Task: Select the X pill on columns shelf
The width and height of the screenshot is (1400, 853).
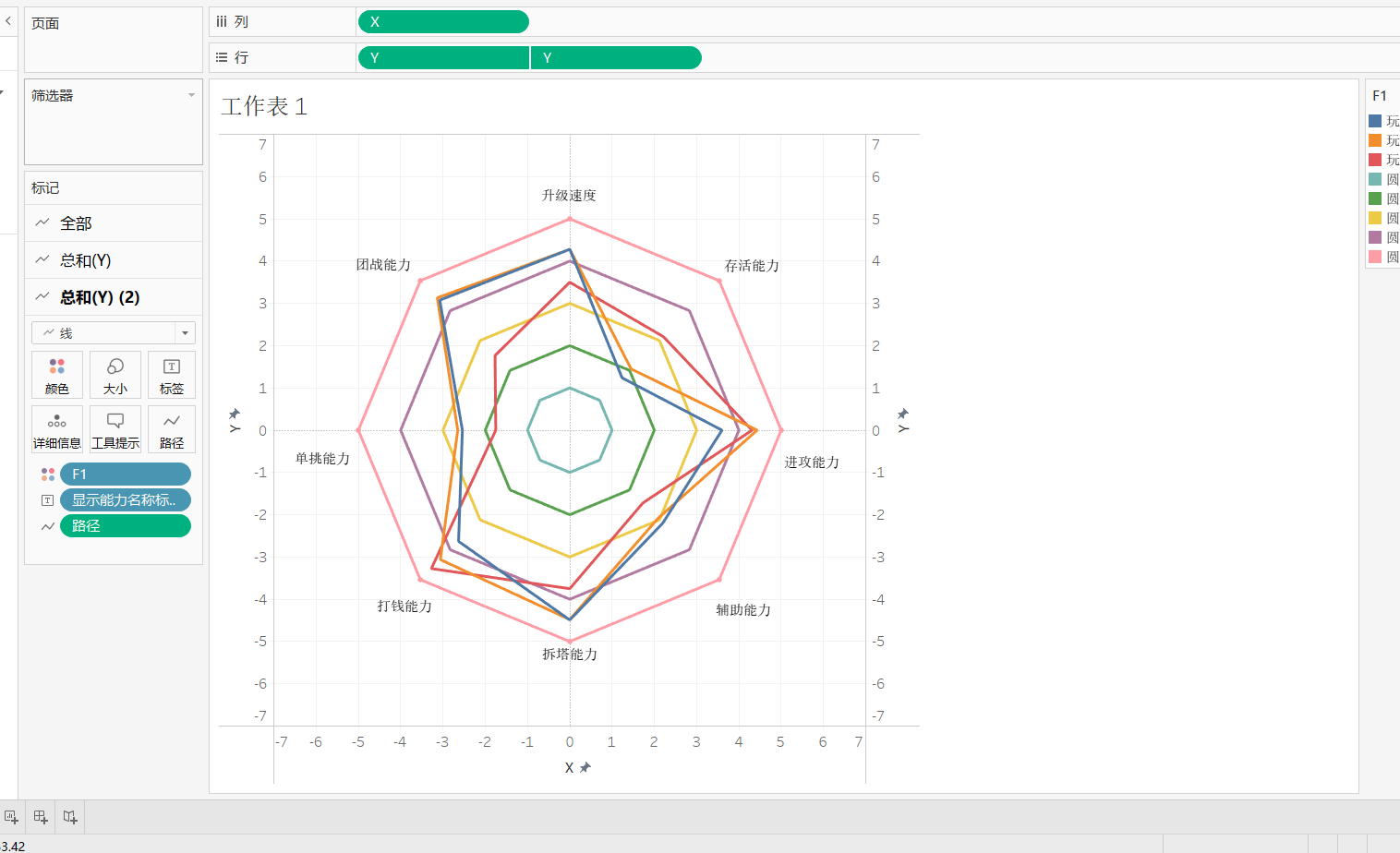Action: [x=443, y=21]
